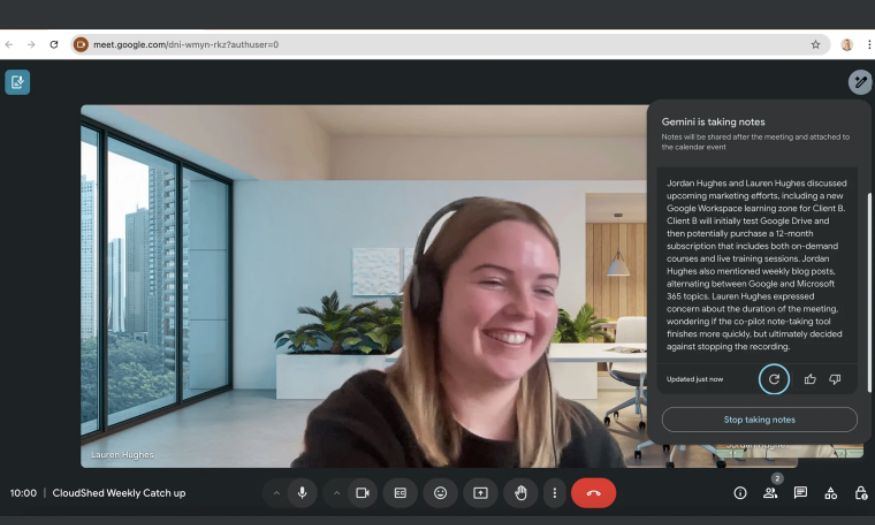Open the Chrome profile avatar
The image size is (875, 525).
click(x=847, y=45)
